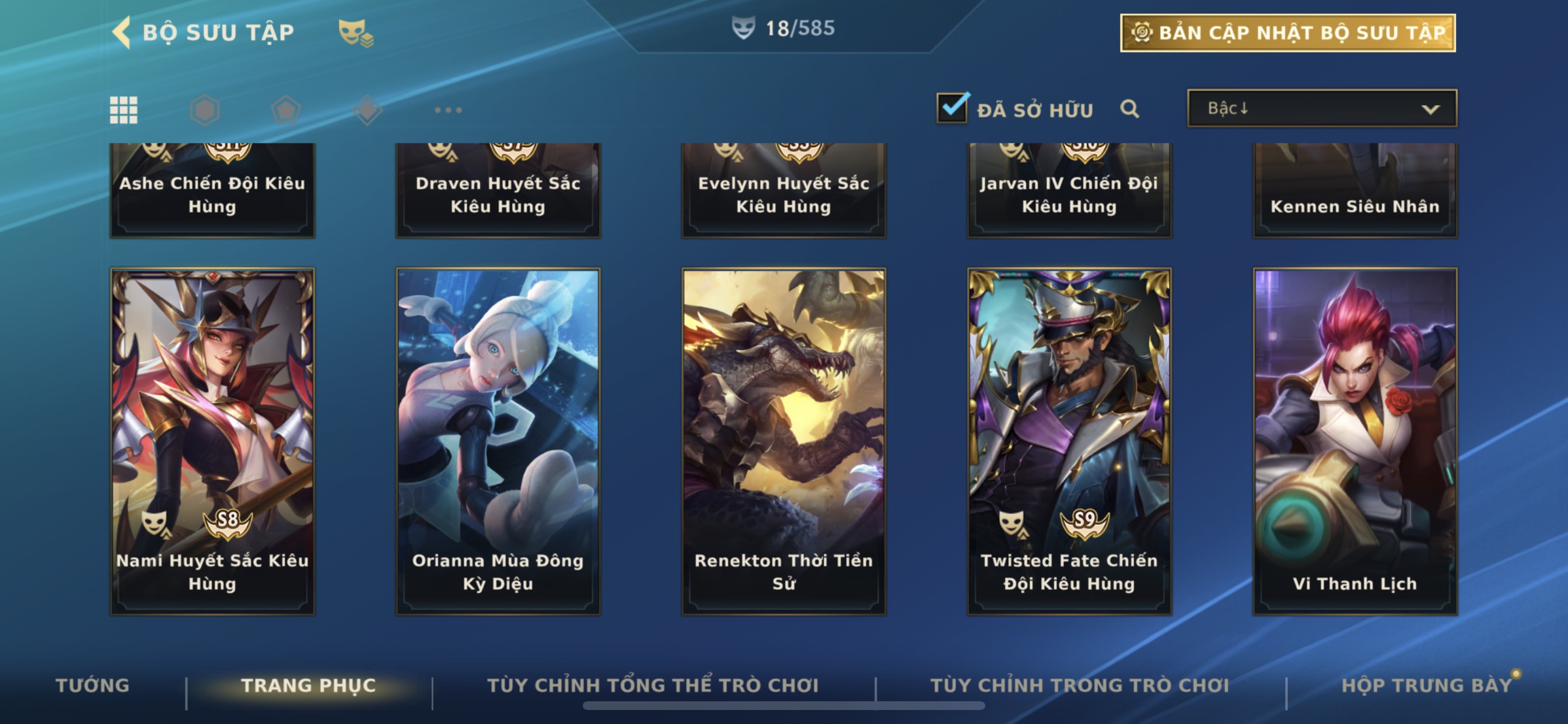
Task: Open the Nami Huyết Sắc Kiêu Hùng skin card
Action: [212, 442]
